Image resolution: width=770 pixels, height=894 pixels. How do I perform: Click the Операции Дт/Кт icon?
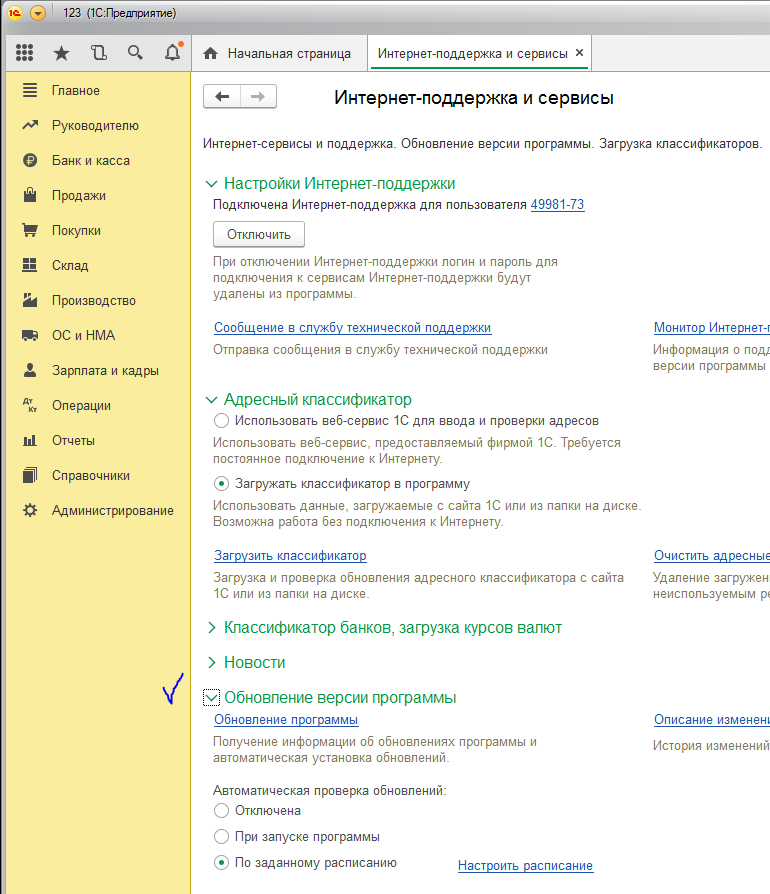coord(30,405)
